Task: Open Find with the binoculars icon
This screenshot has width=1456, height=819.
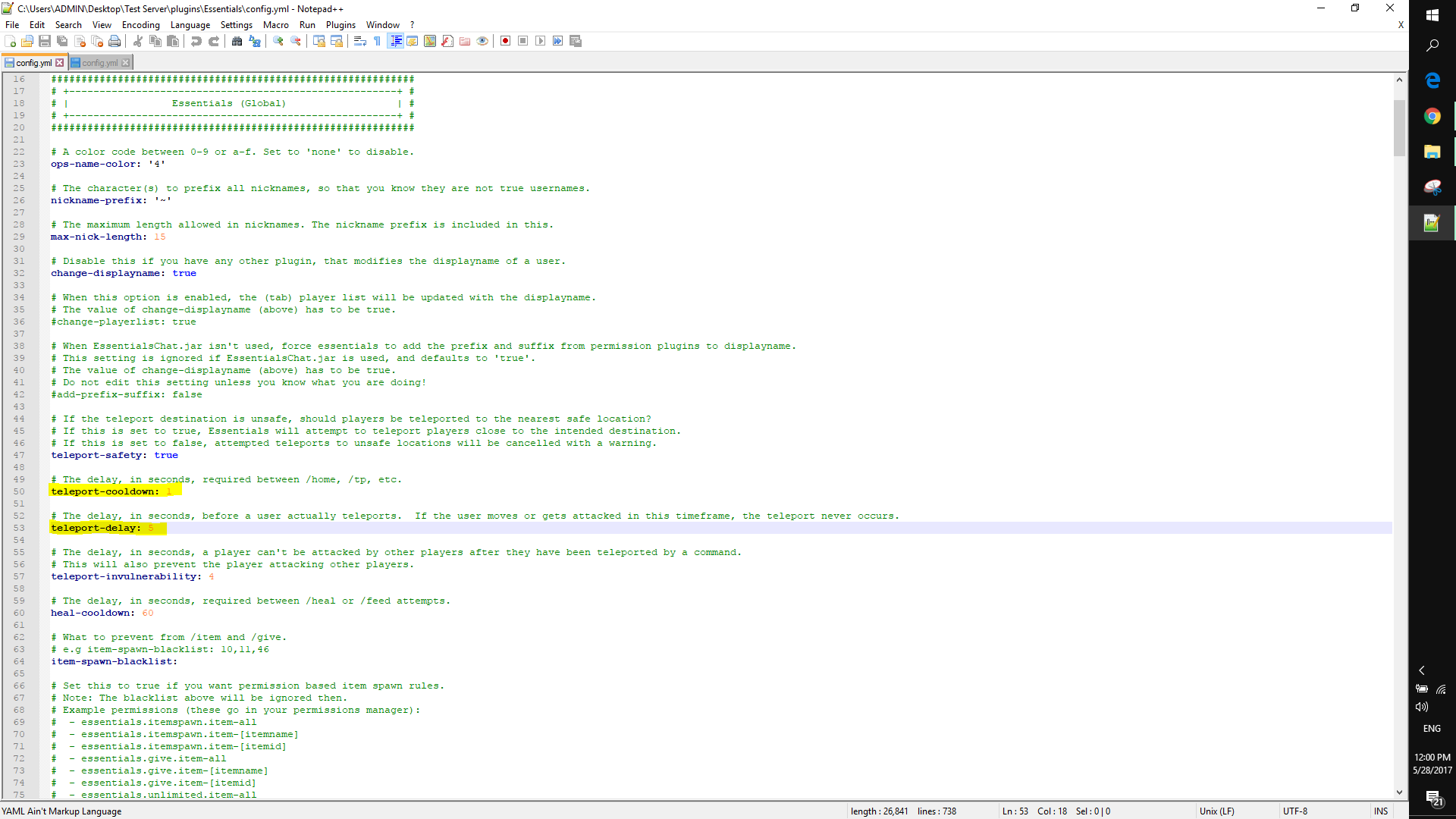Action: point(237,41)
